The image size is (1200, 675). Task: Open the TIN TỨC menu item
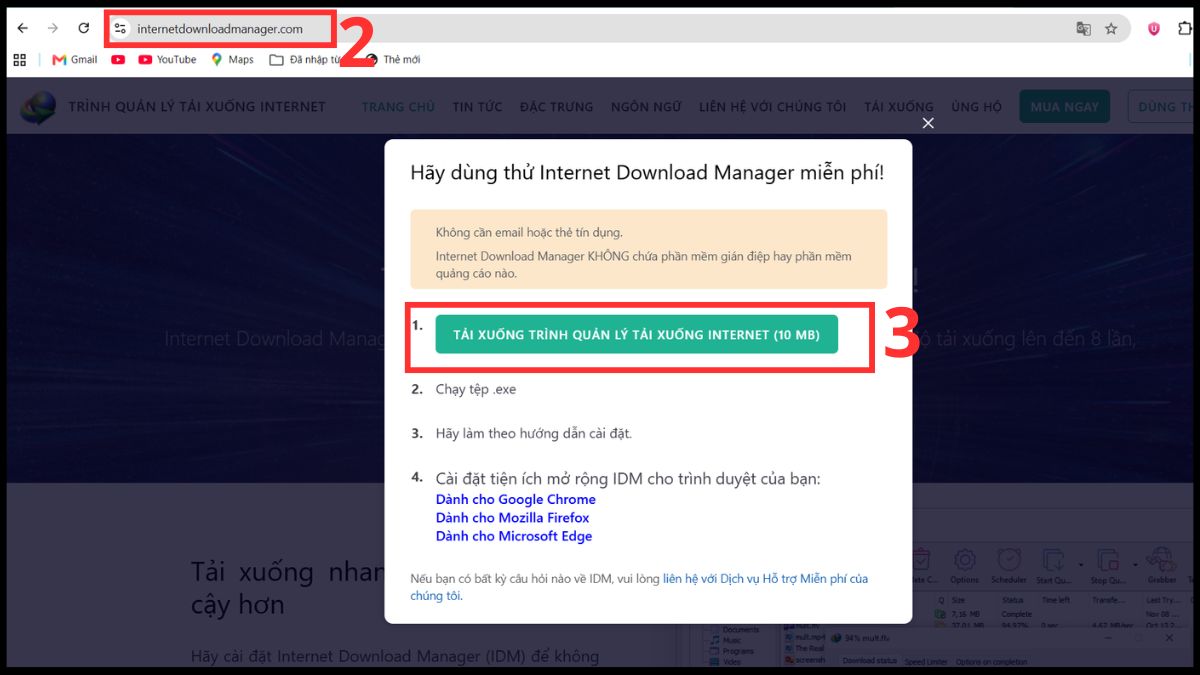pyautogui.click(x=477, y=107)
